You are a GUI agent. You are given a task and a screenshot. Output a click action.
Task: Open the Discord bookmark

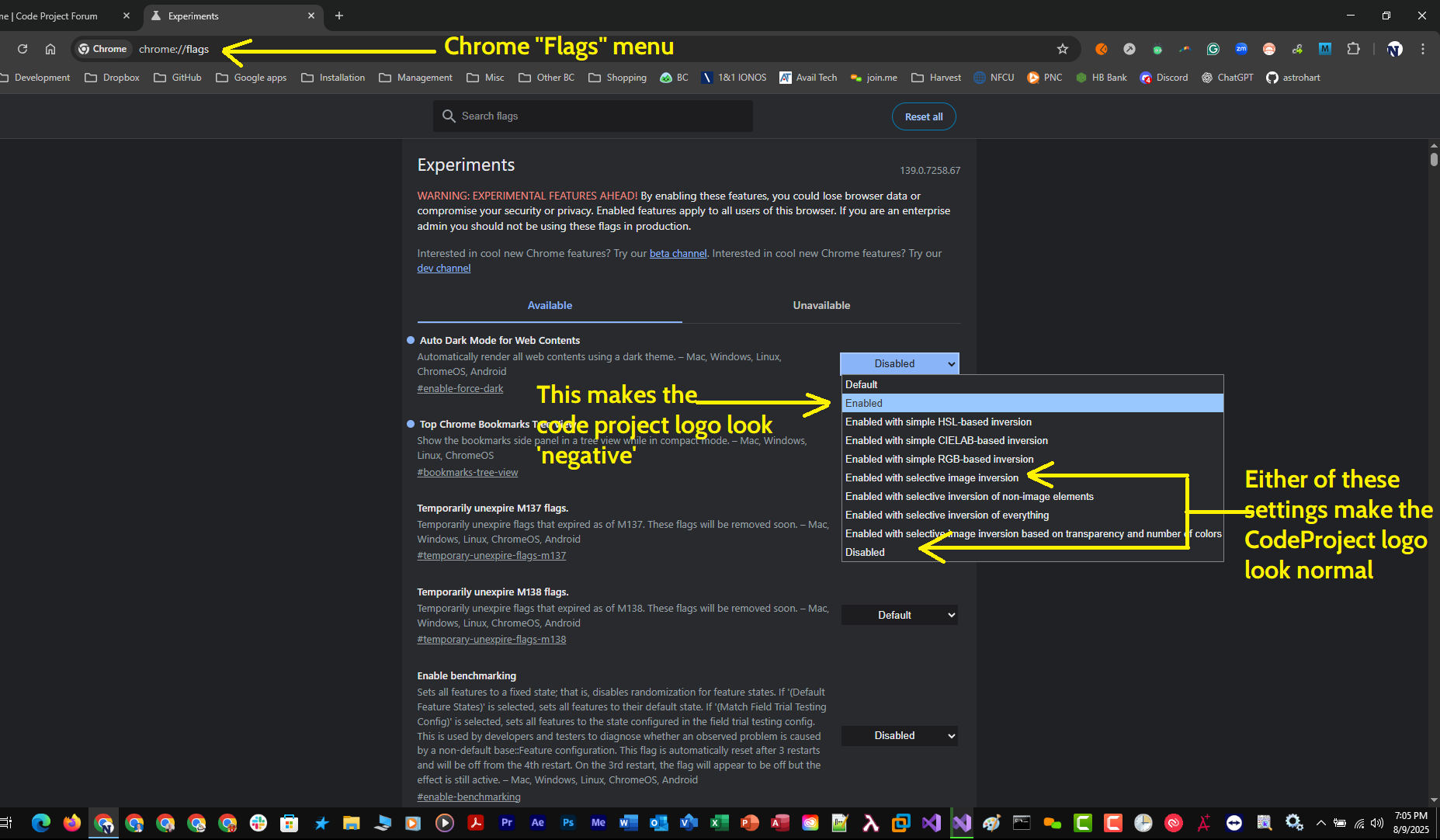(1164, 78)
